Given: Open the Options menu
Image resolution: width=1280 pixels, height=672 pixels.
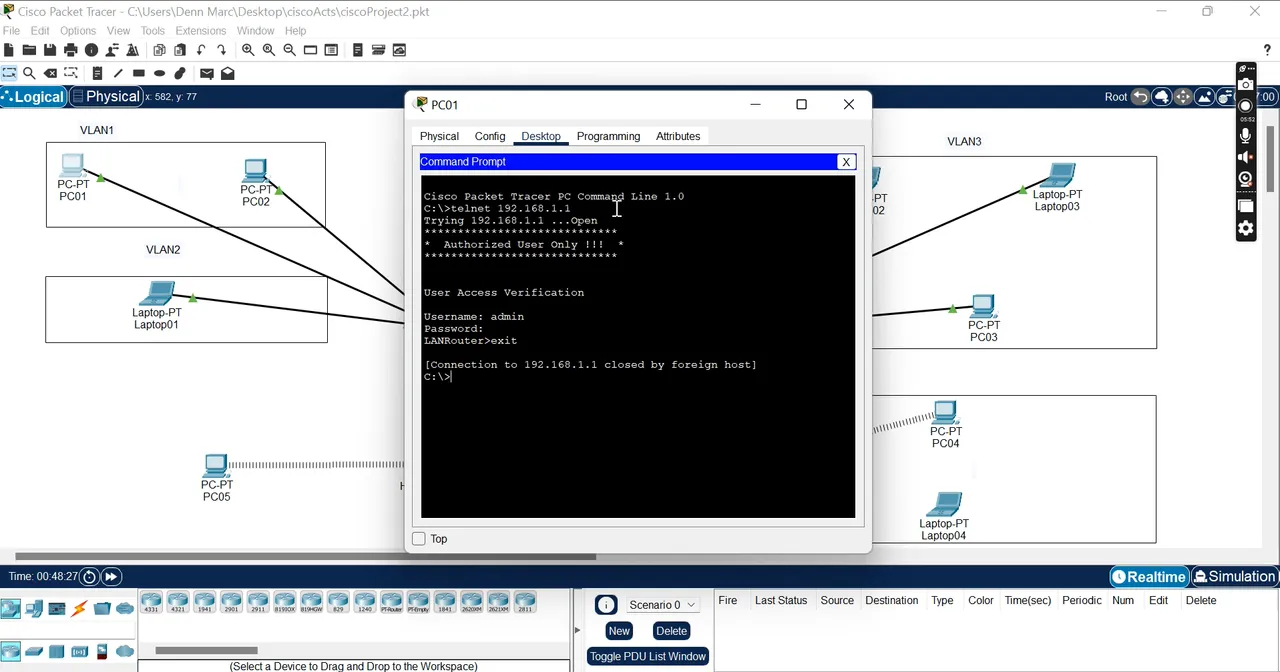Looking at the screenshot, I should tap(78, 31).
